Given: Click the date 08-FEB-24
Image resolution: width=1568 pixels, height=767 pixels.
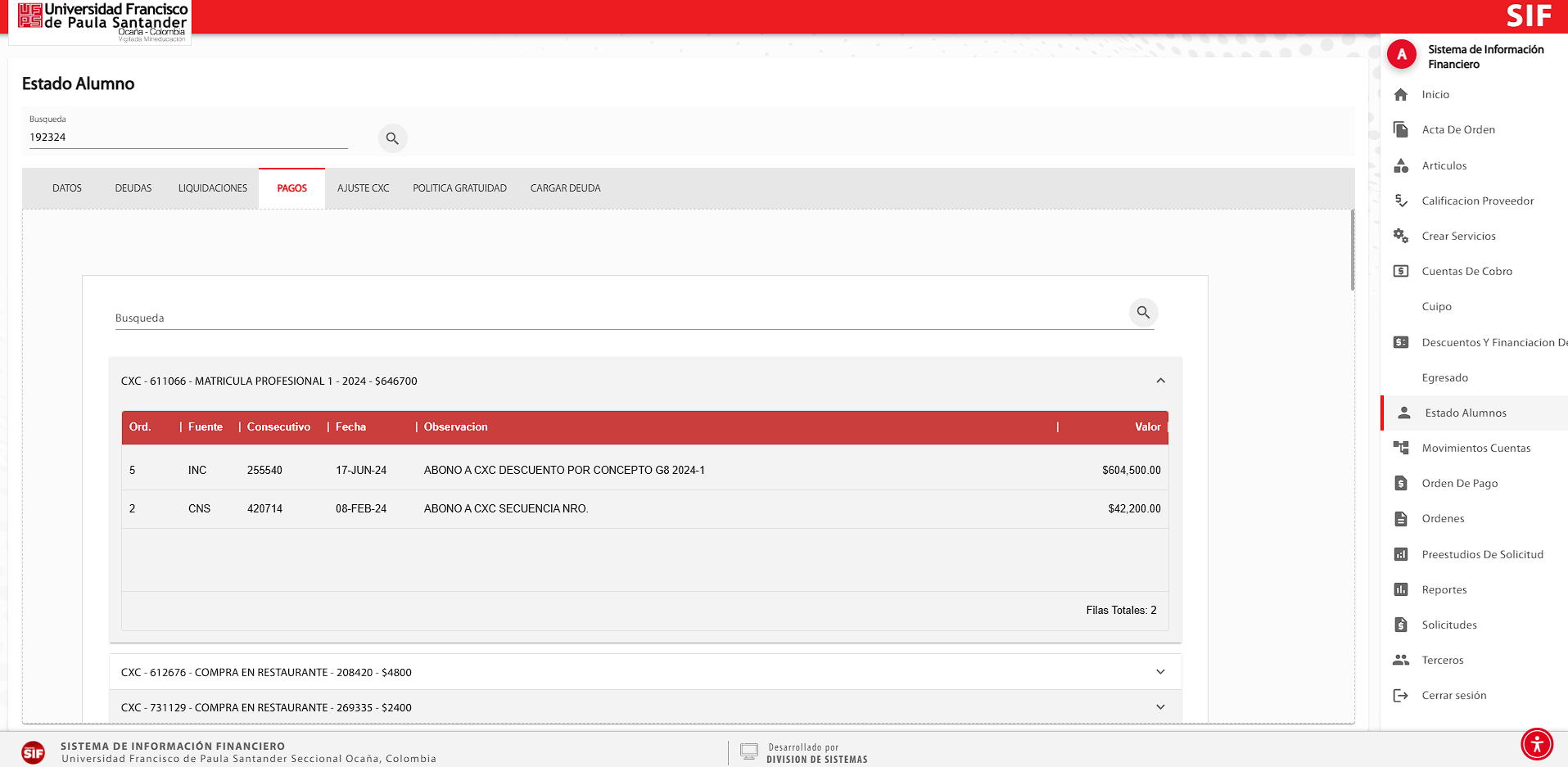Looking at the screenshot, I should pyautogui.click(x=361, y=508).
